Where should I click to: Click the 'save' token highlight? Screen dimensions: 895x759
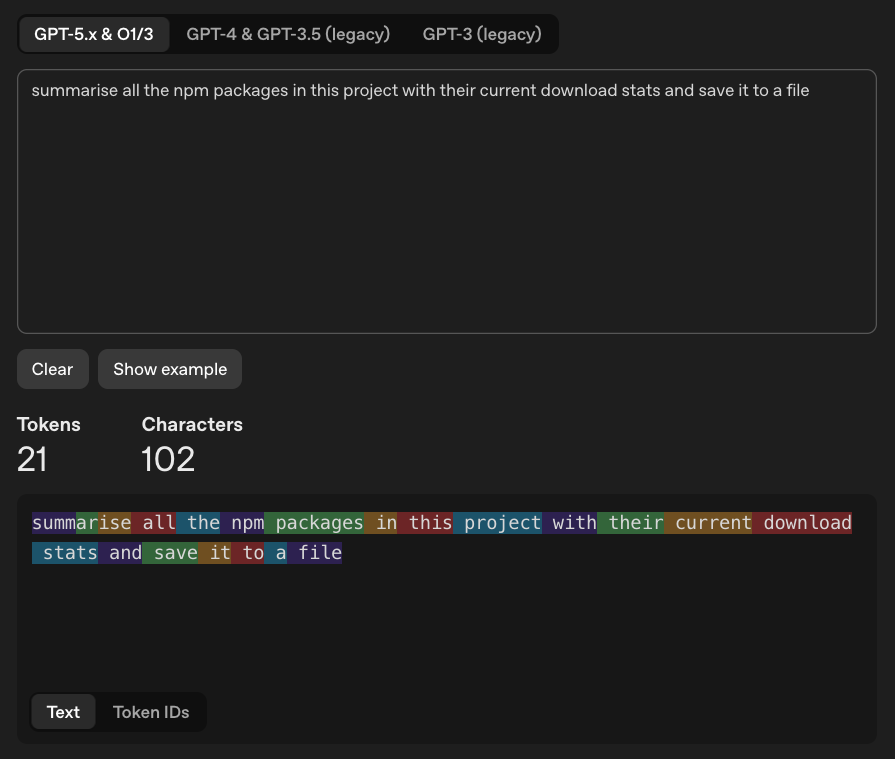(x=170, y=553)
